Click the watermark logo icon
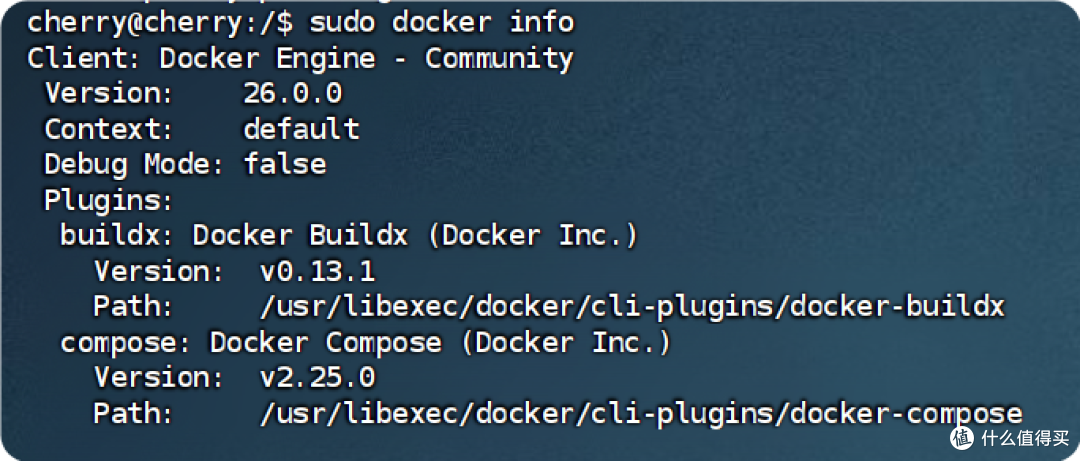Image resolution: width=1080 pixels, height=461 pixels. pyautogui.click(x=961, y=437)
